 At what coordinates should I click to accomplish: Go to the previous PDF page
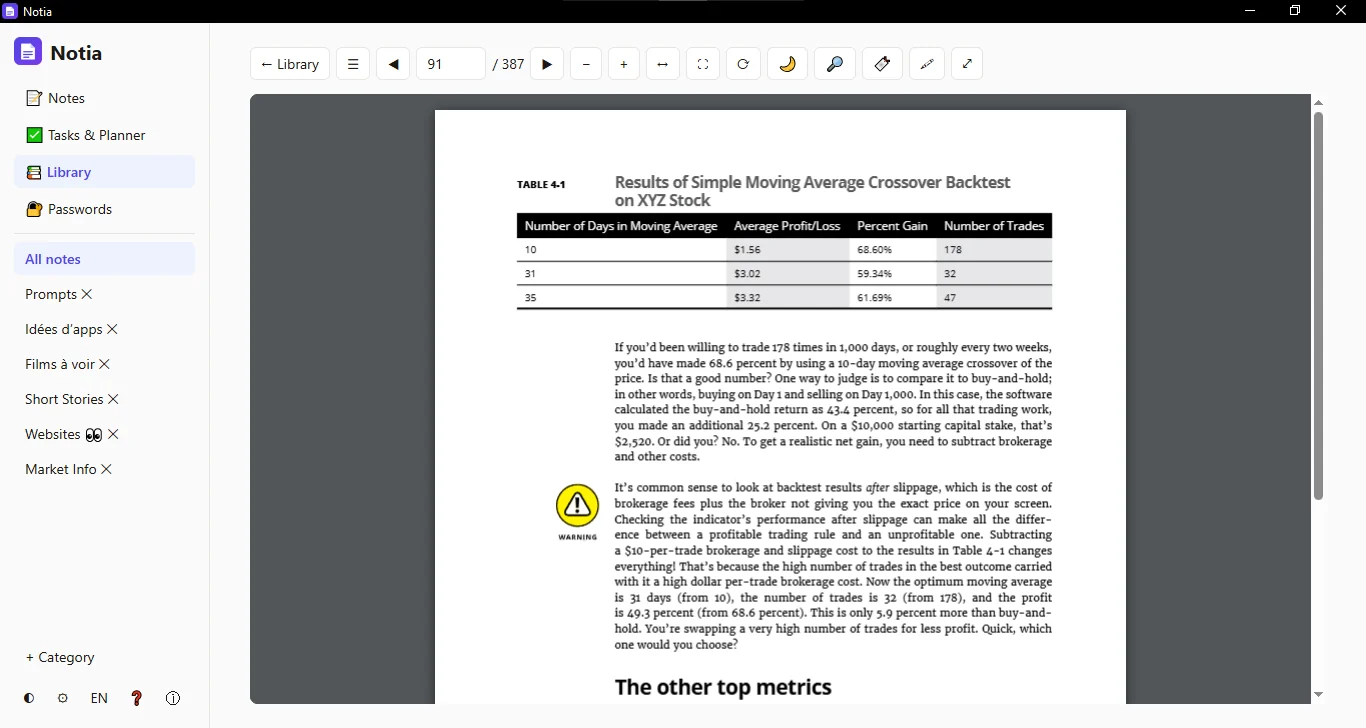tap(393, 64)
